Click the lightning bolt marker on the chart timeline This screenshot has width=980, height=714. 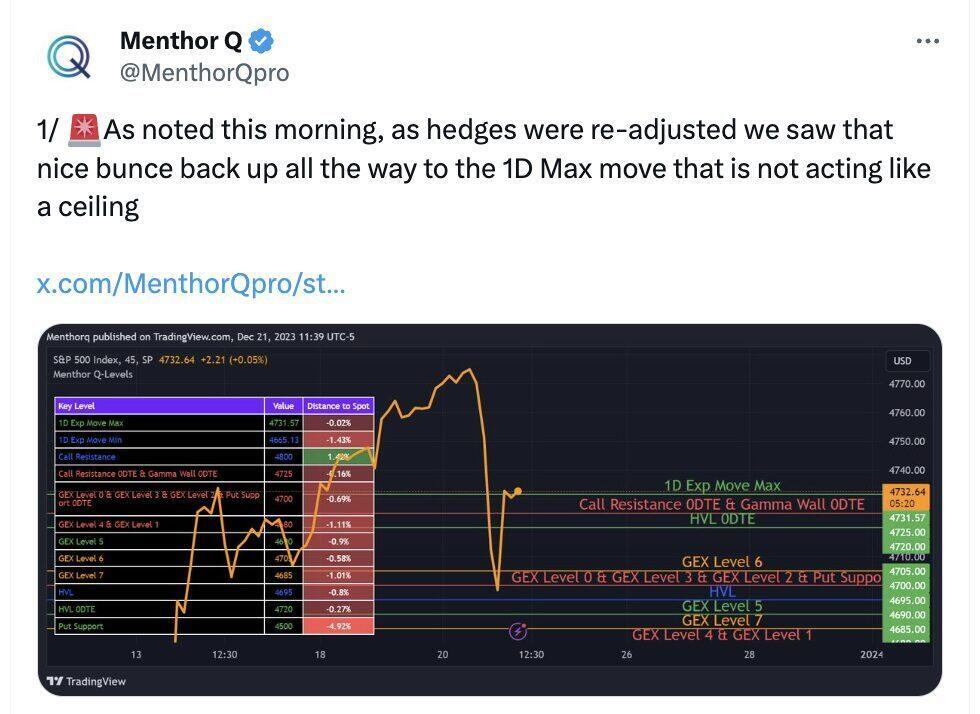[518, 630]
